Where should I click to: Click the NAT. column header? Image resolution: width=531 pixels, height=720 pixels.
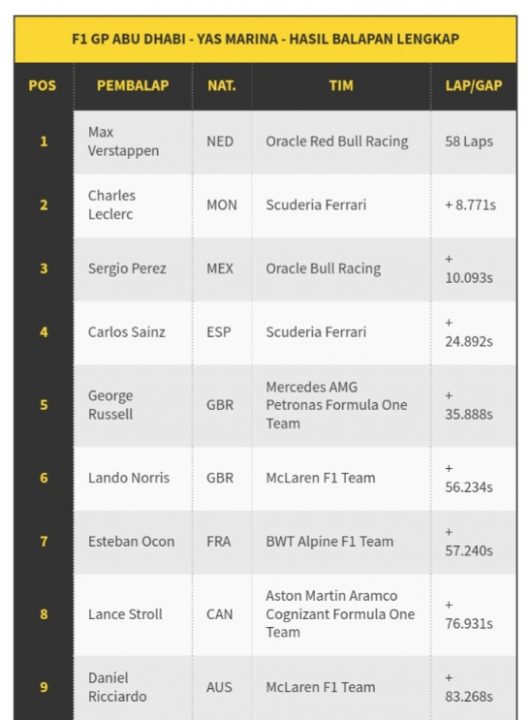(221, 85)
